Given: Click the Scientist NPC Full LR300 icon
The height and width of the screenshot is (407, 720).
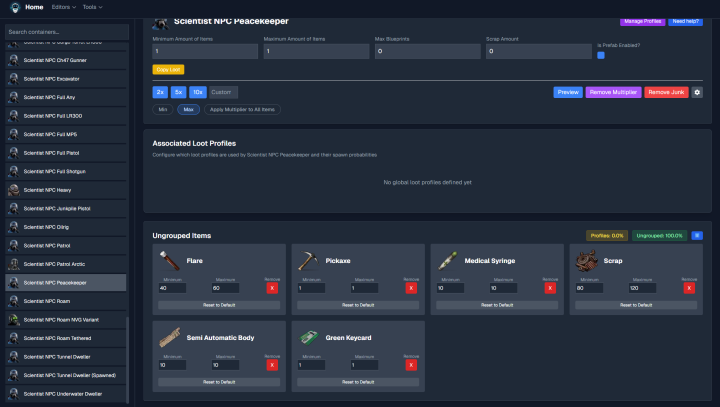Looking at the screenshot, I should pyautogui.click(x=14, y=116).
